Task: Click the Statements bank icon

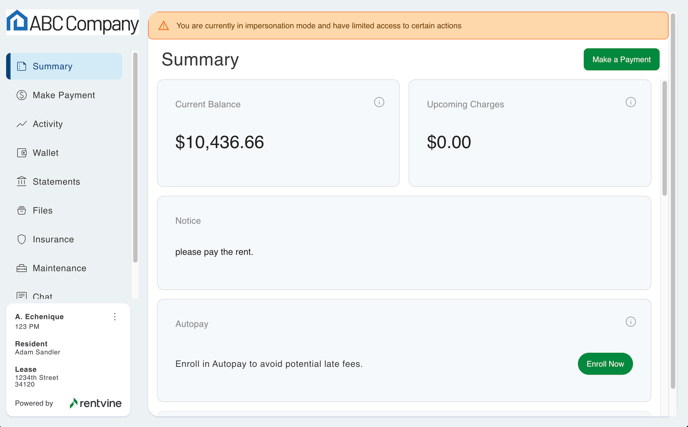Action: pyautogui.click(x=22, y=182)
